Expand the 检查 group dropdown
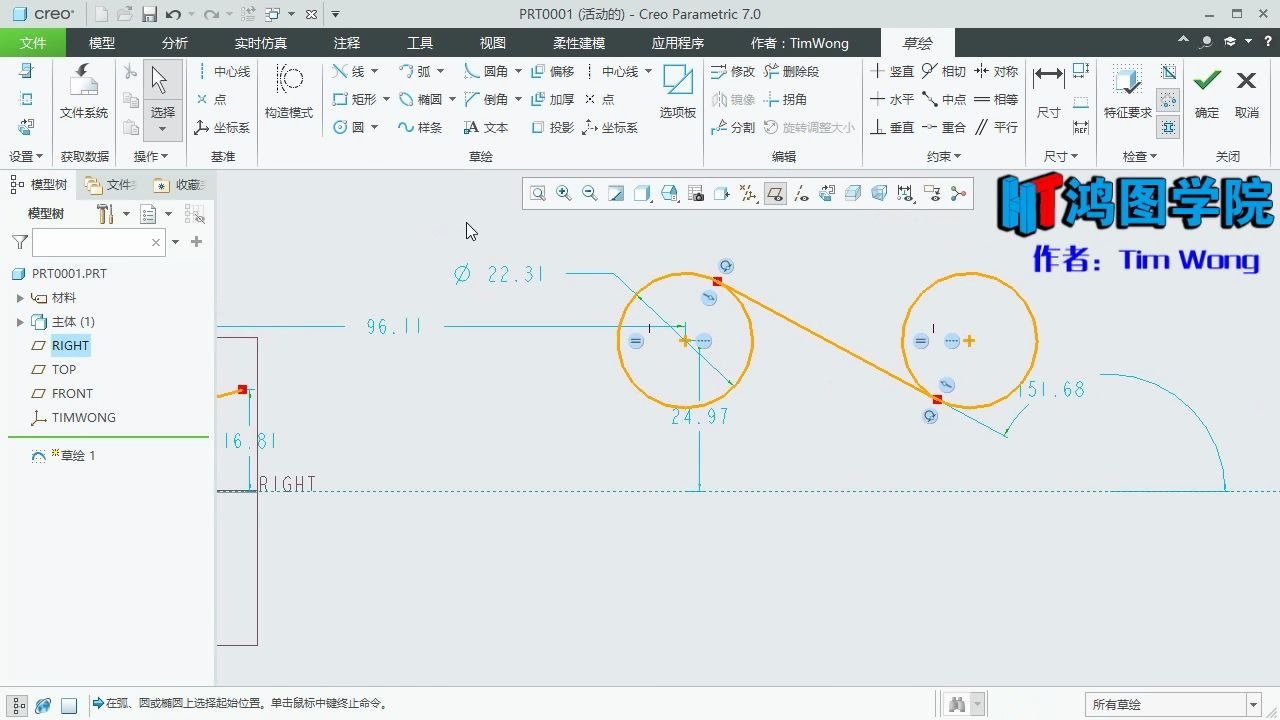This screenshot has width=1280, height=720. tap(1140, 156)
